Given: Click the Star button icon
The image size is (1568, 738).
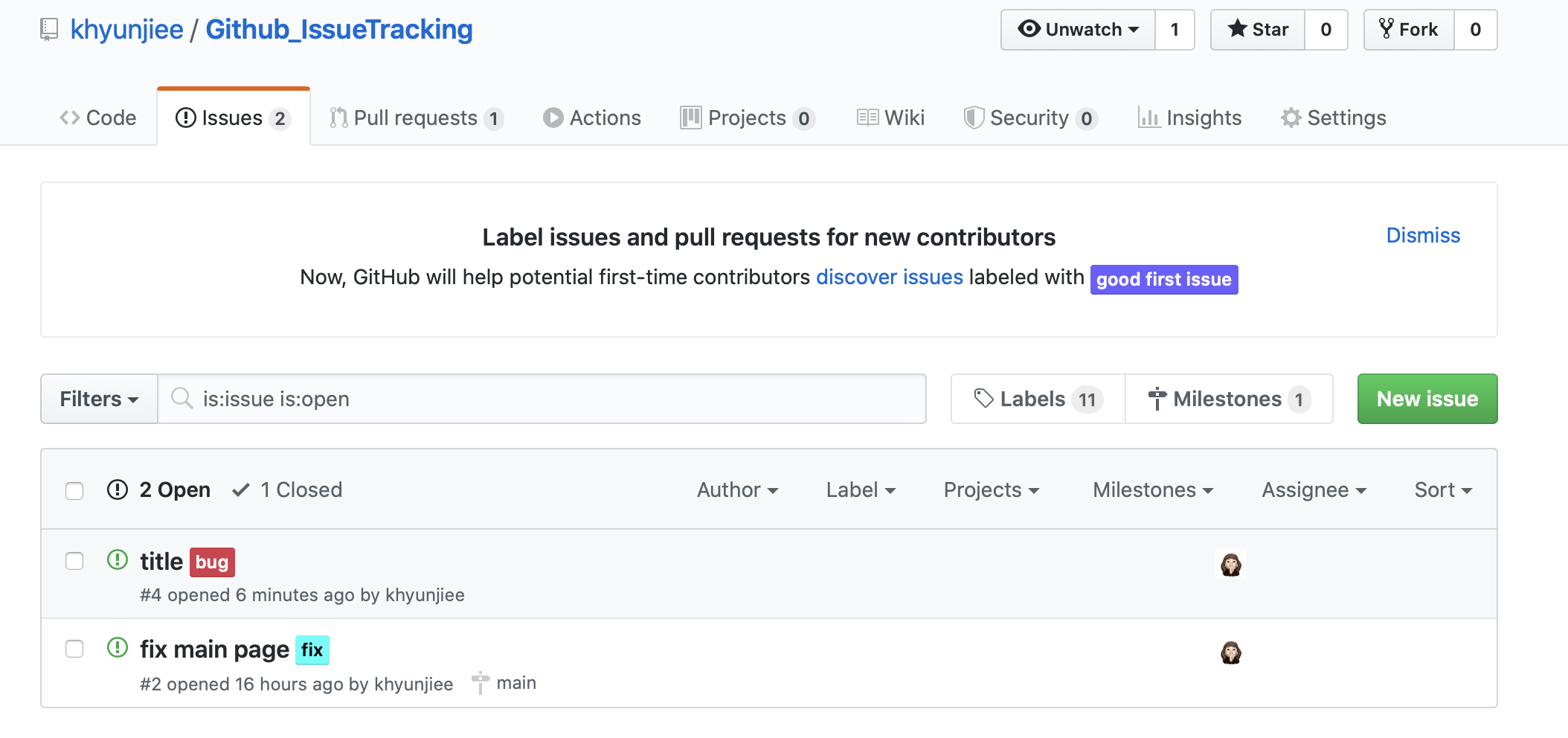Looking at the screenshot, I should point(1237,29).
